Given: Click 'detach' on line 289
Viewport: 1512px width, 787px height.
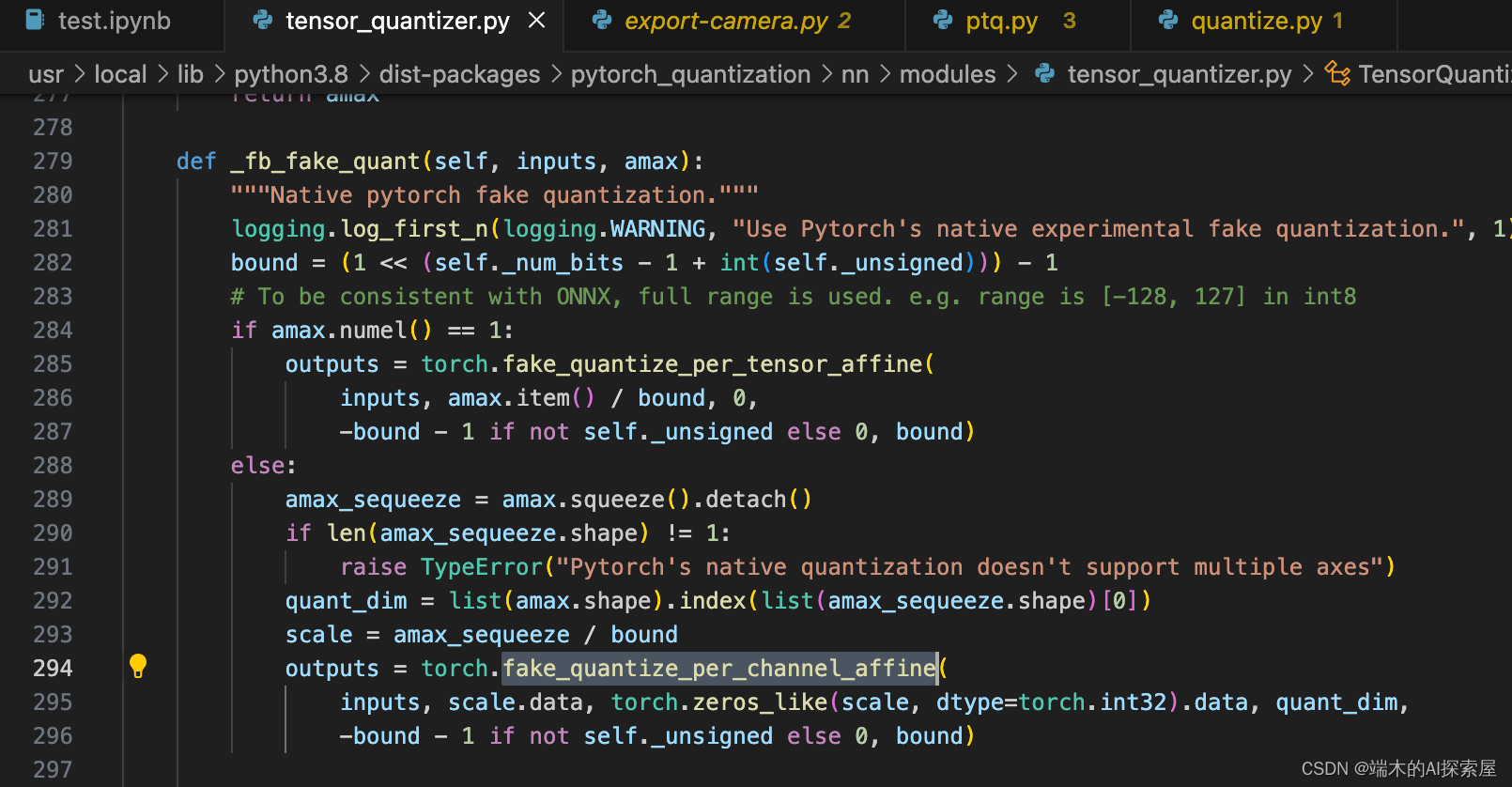Looking at the screenshot, I should (x=747, y=500).
